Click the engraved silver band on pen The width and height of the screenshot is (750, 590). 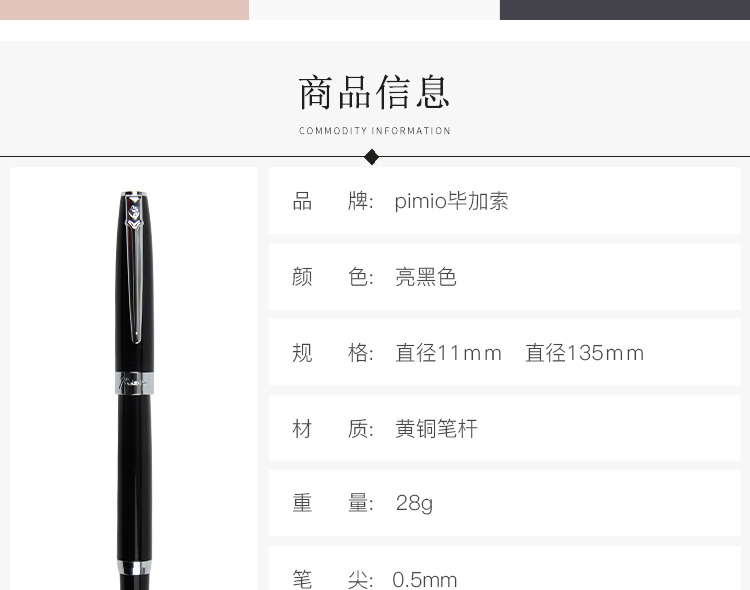tap(134, 382)
